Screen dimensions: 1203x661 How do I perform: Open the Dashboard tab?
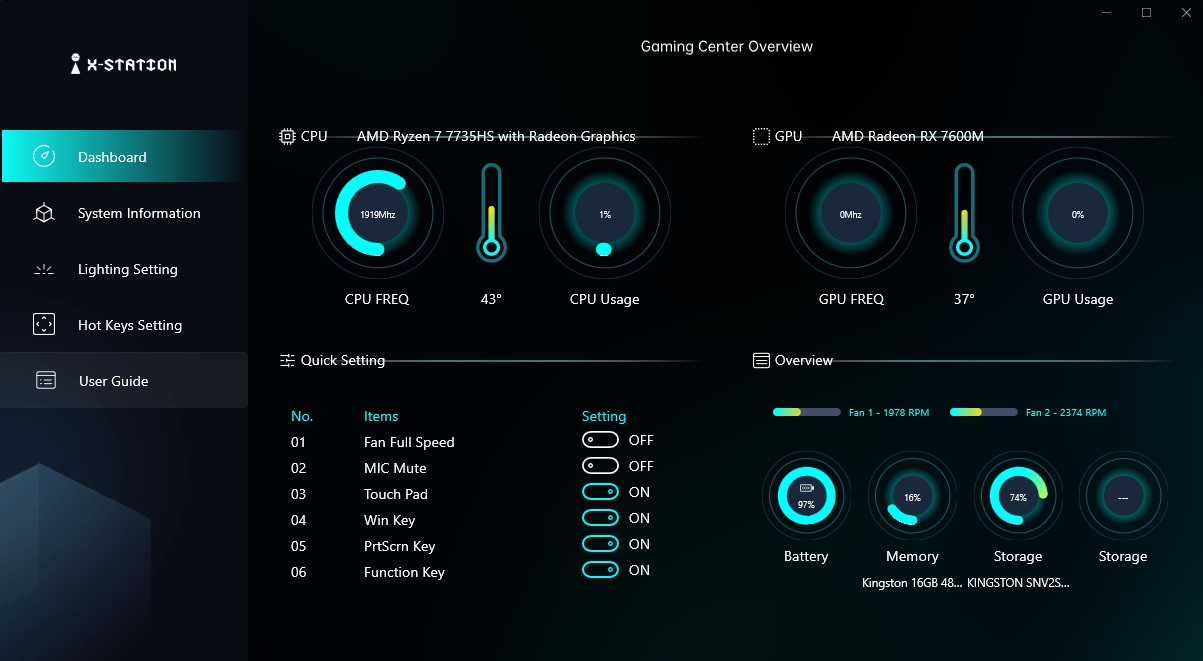122,156
